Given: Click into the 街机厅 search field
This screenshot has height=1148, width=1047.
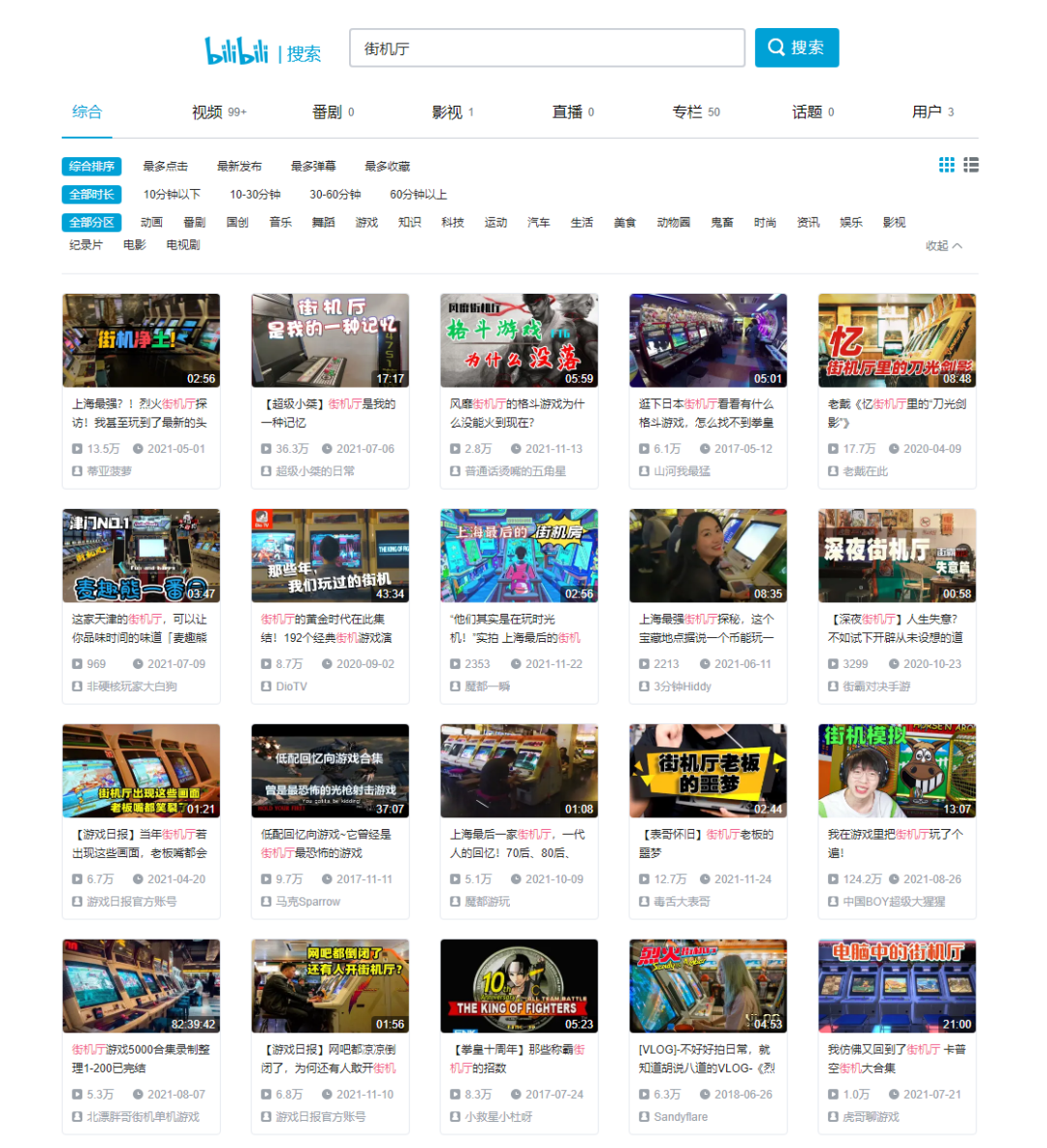Looking at the screenshot, I should click(547, 48).
